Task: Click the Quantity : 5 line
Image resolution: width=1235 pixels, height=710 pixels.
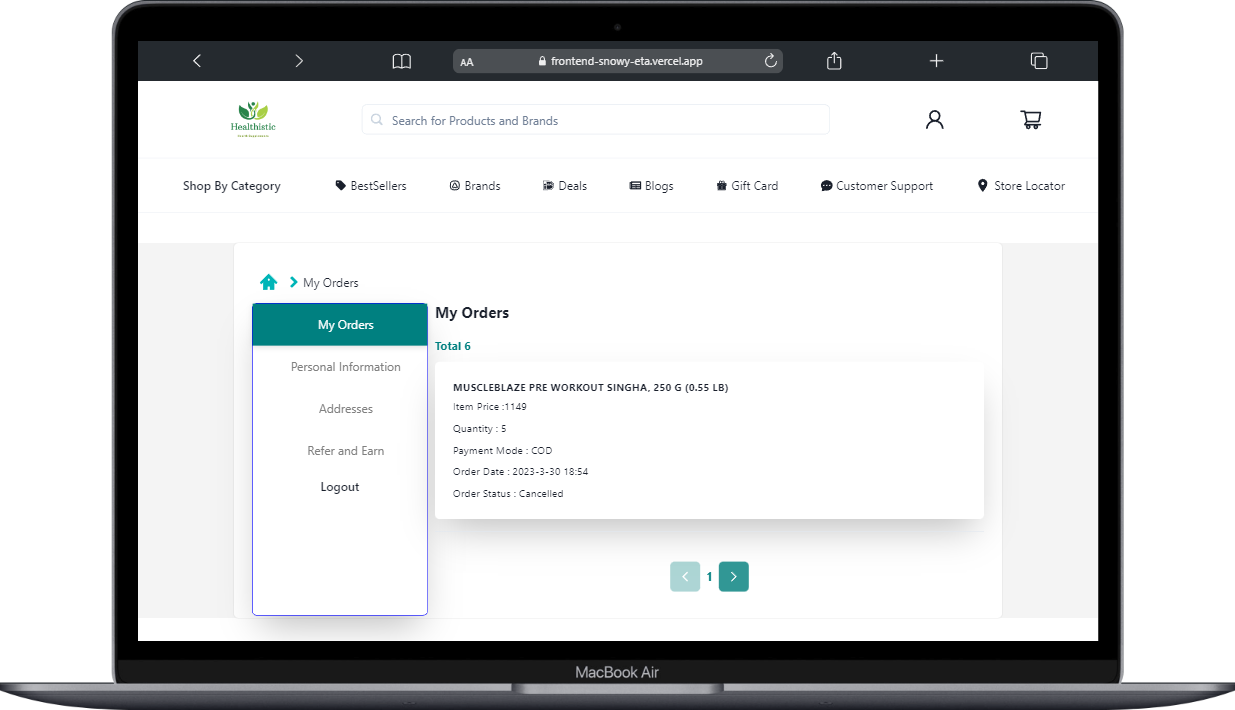Action: coord(479,429)
